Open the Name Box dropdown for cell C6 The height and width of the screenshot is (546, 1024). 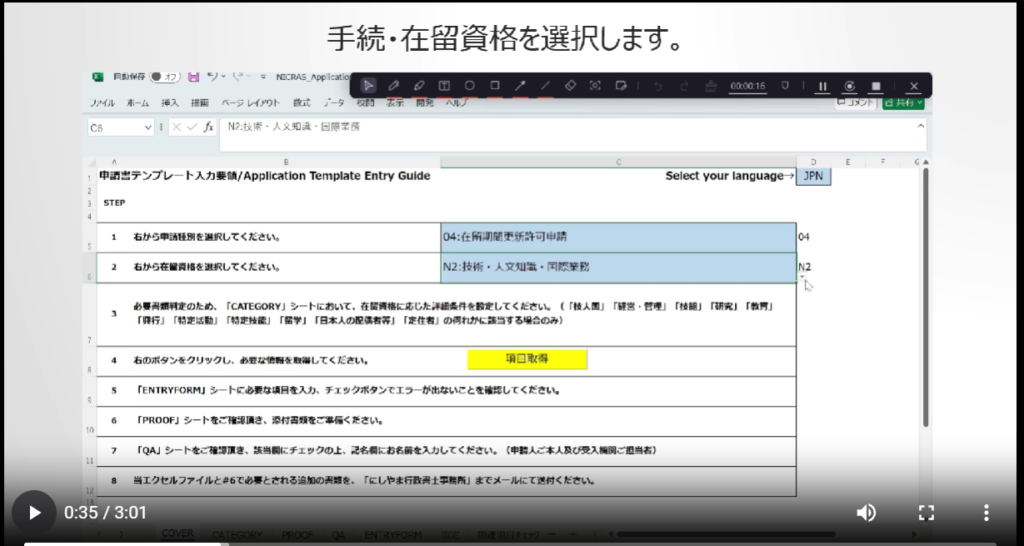(x=148, y=128)
